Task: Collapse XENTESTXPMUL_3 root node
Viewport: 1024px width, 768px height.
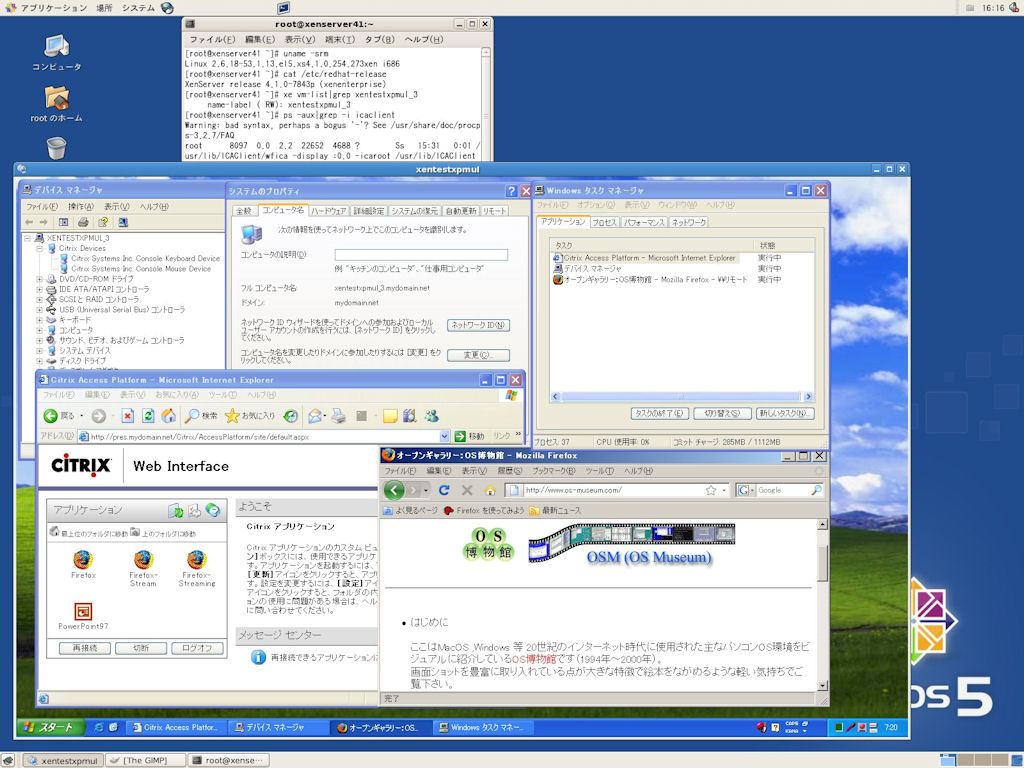Action: point(27,238)
